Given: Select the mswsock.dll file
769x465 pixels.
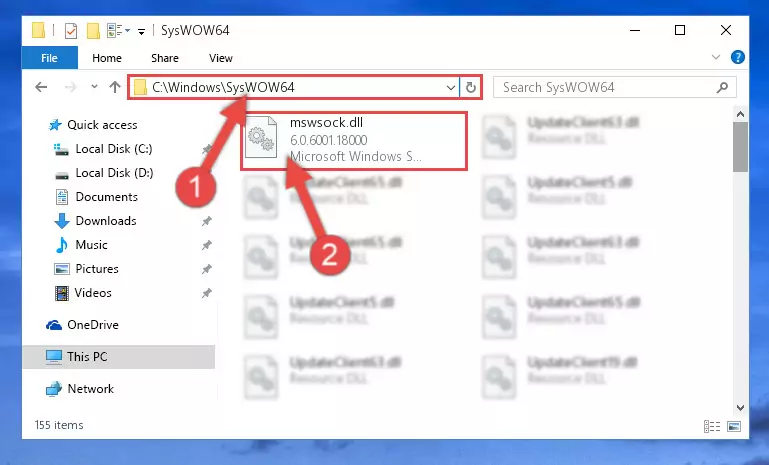Looking at the screenshot, I should 354,141.
